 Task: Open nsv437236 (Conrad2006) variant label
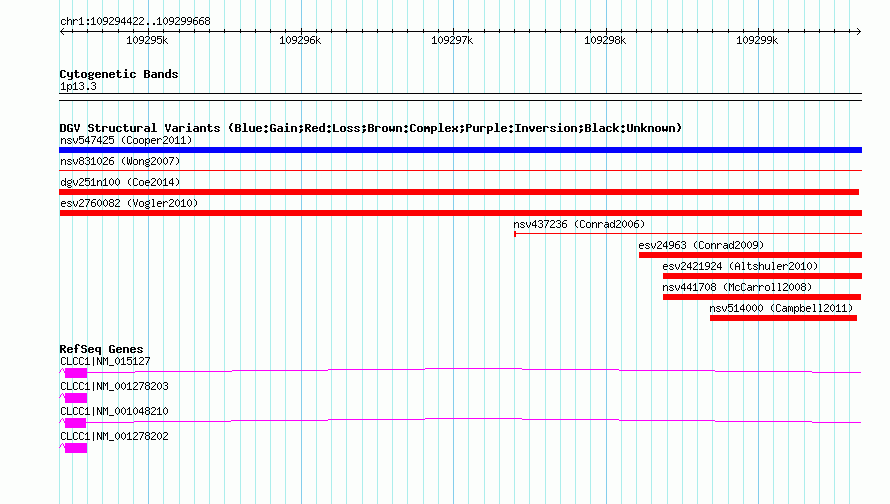point(579,224)
